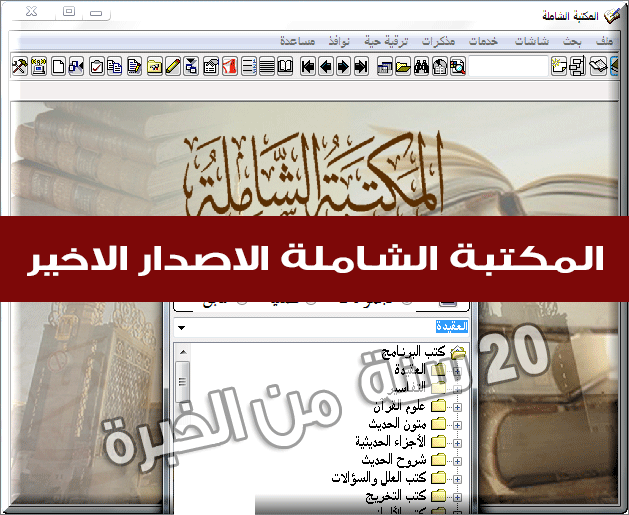Image resolution: width=629 pixels, height=515 pixels.
Task: Click the dense text lines icon
Action: point(267,66)
